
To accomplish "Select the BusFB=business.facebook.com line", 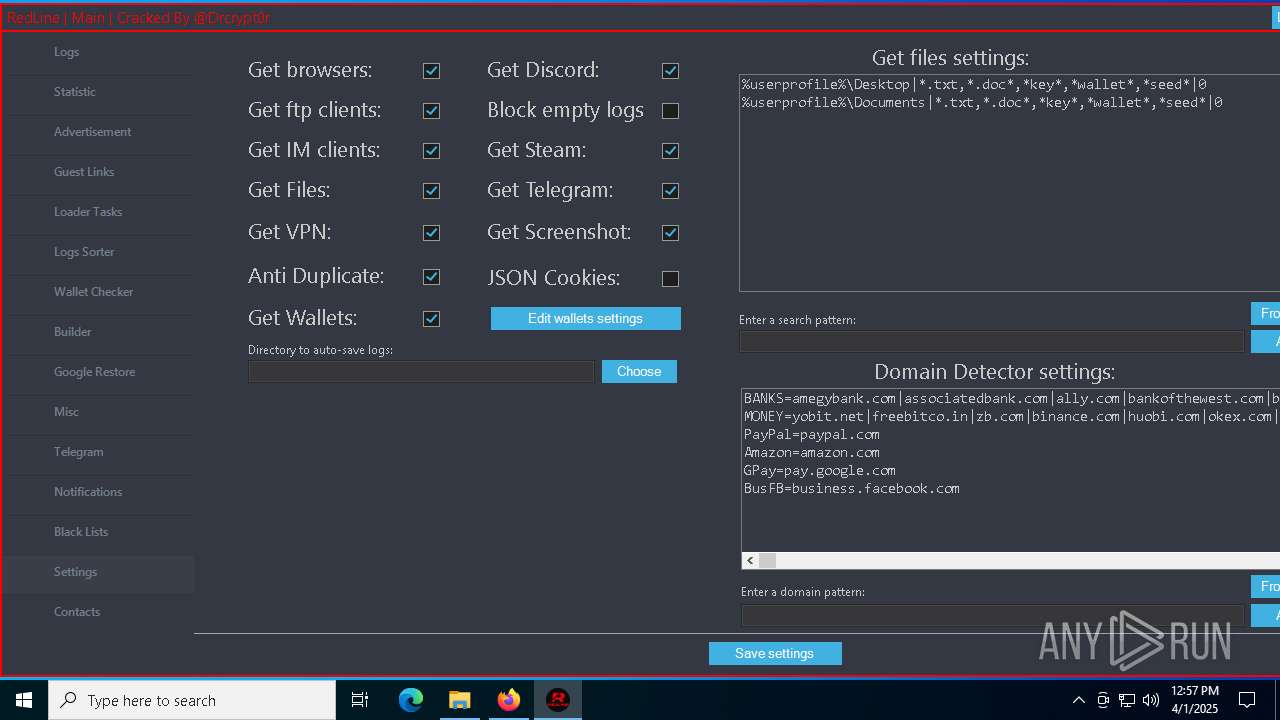I will 852,488.
